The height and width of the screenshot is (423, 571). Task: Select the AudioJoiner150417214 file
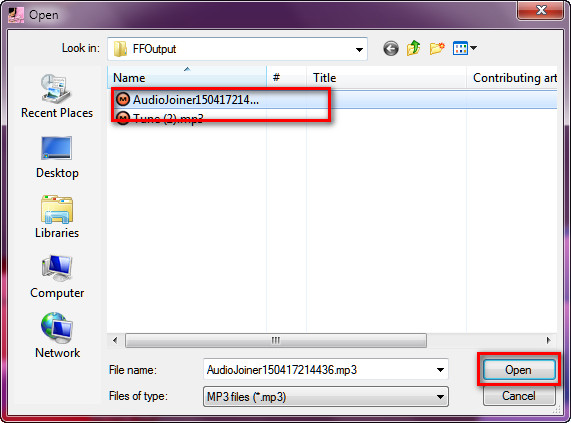click(x=196, y=99)
